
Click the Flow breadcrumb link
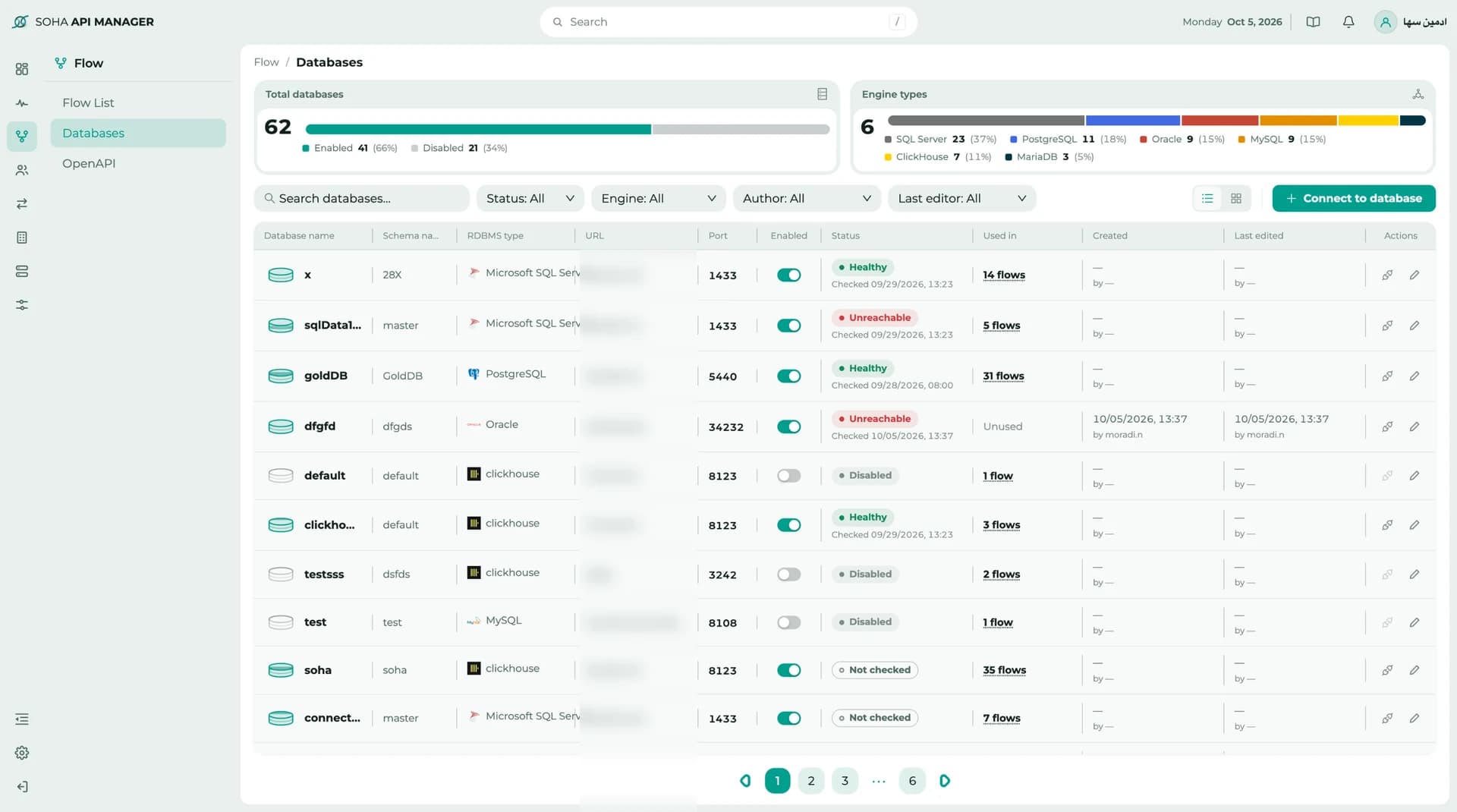[266, 62]
